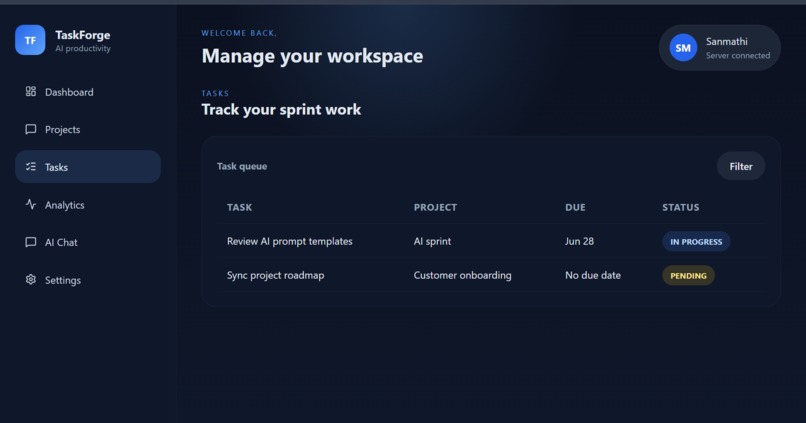The image size is (806, 423).
Task: Click the Track your sprint work heading
Action: (x=281, y=109)
